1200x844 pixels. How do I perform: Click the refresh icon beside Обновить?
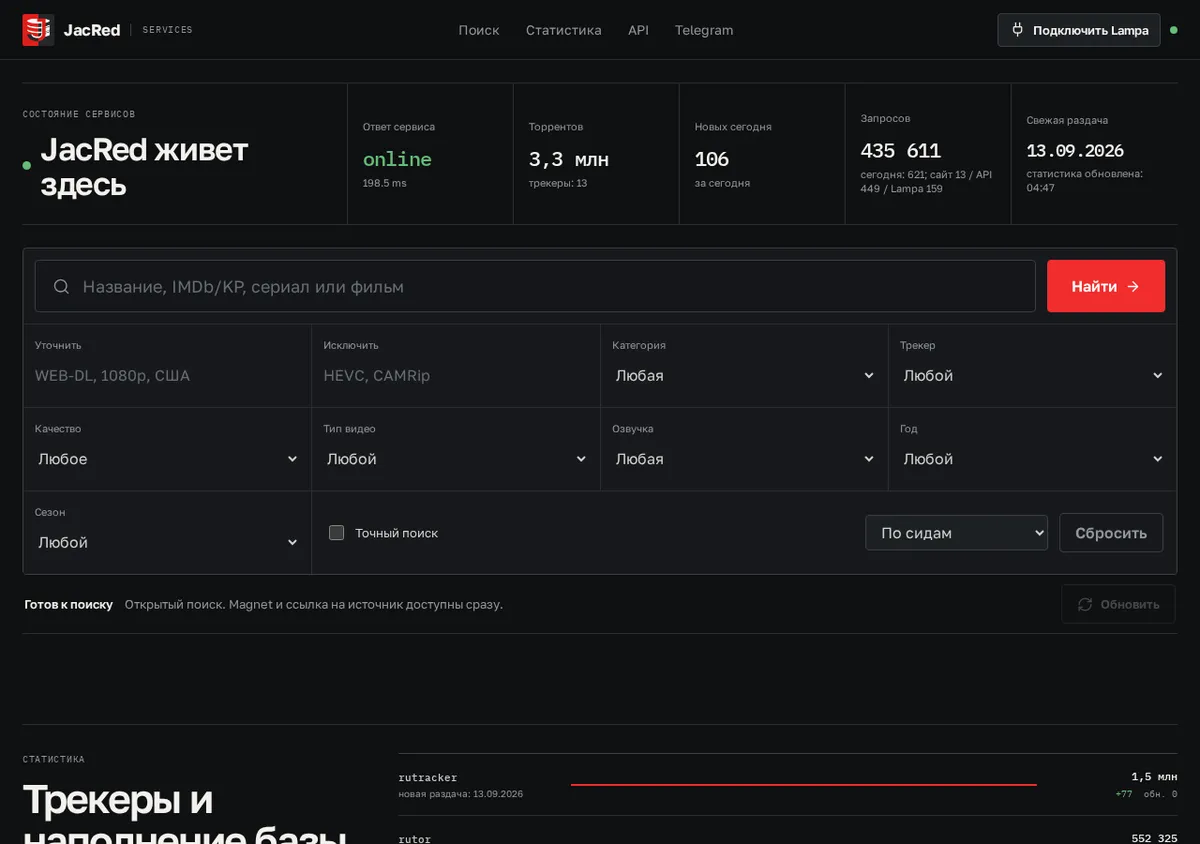click(1085, 604)
